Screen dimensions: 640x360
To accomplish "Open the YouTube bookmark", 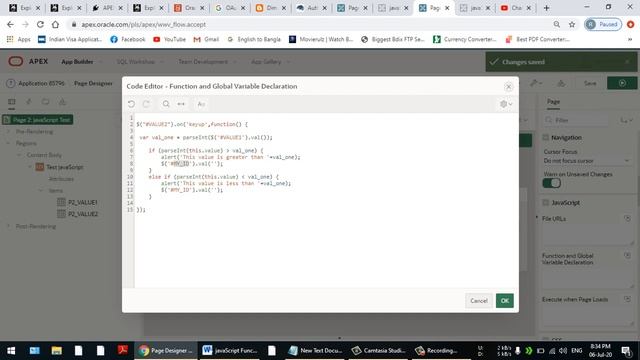I will pos(169,39).
